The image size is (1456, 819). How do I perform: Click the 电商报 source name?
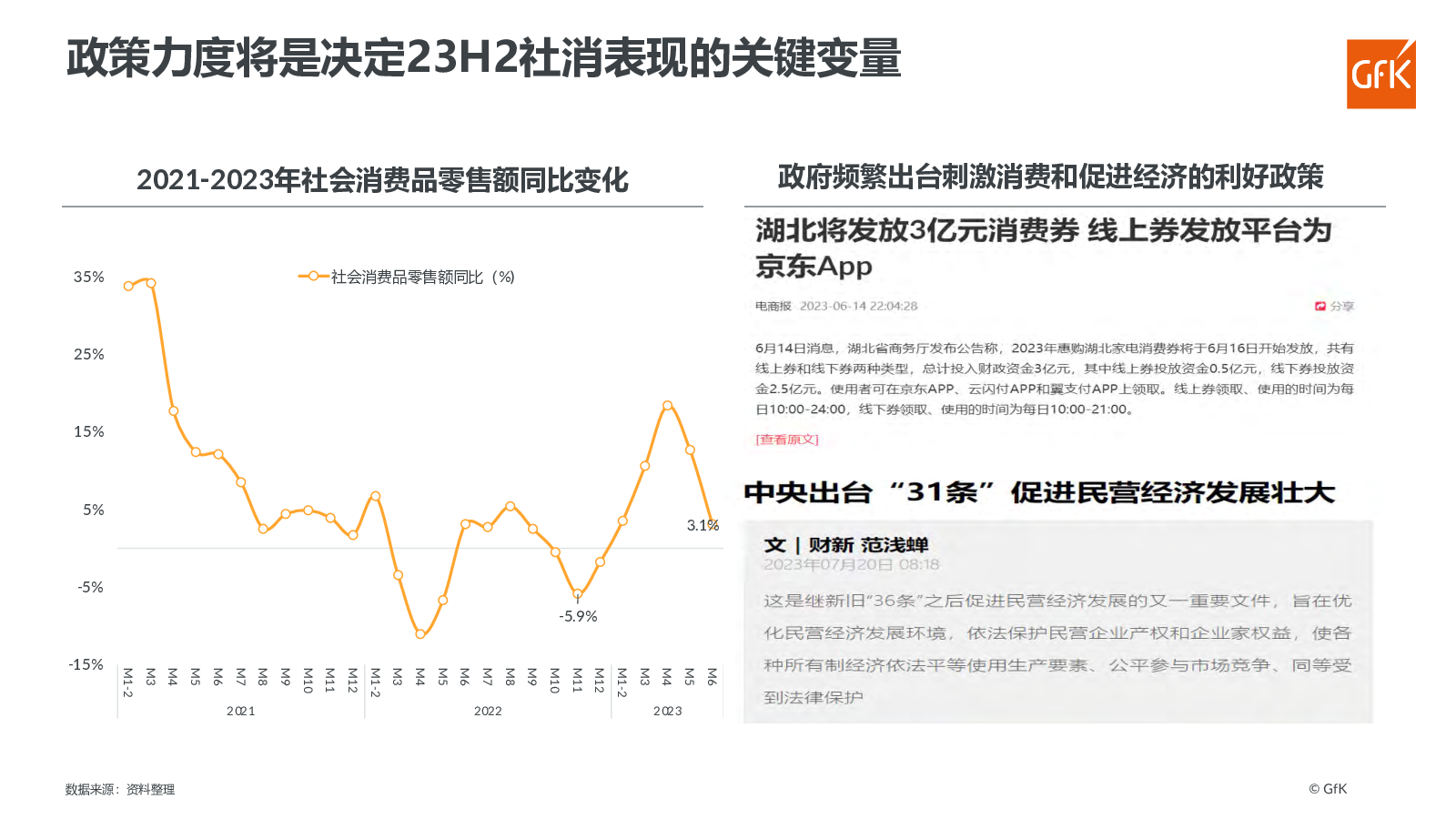point(773,307)
